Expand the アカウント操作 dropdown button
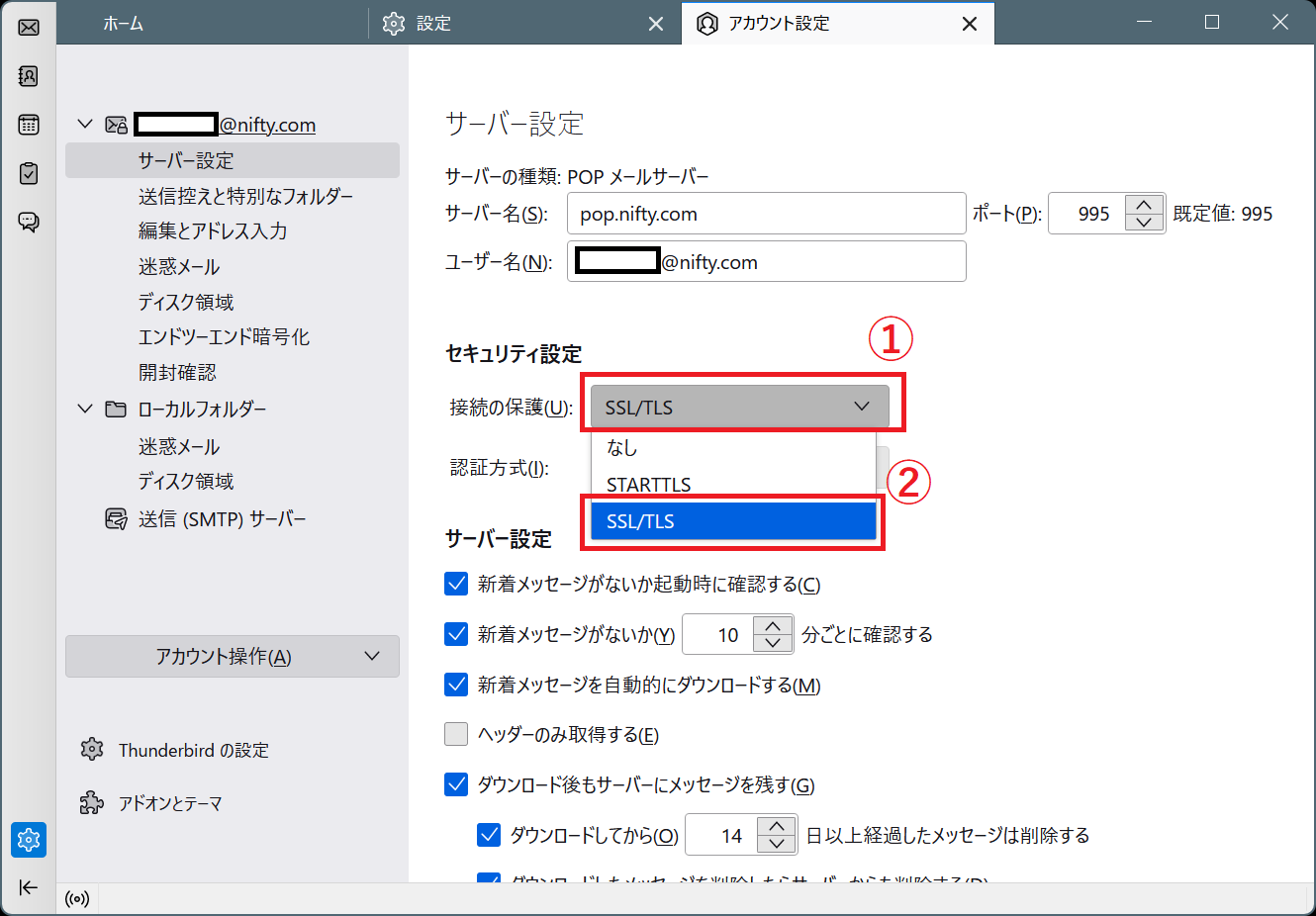The width and height of the screenshot is (1316, 916). [x=233, y=657]
